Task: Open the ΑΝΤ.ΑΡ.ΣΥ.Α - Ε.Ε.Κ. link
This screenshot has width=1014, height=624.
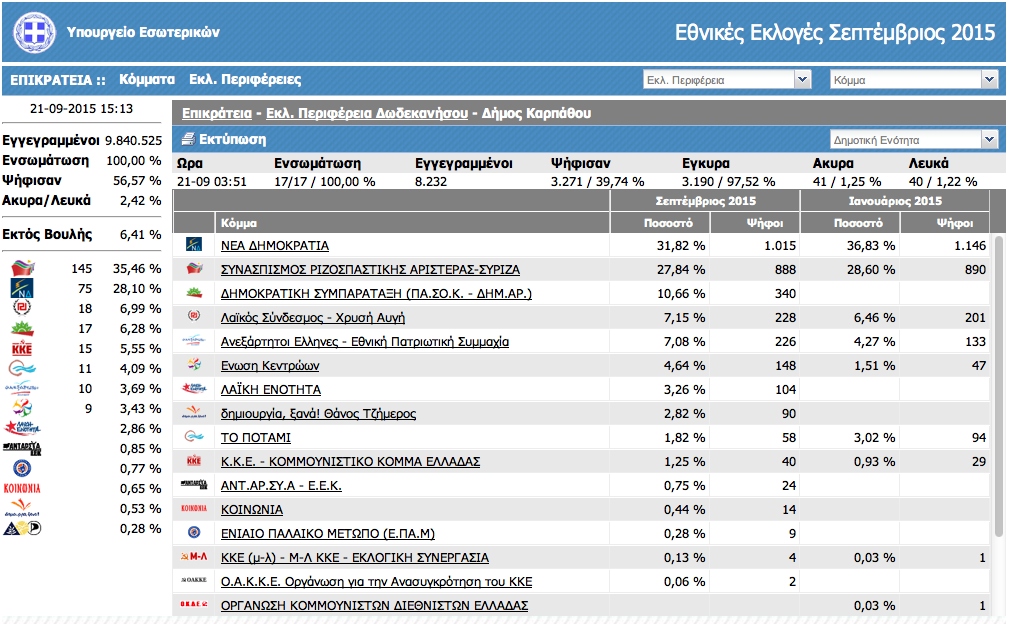Action: click(x=281, y=486)
